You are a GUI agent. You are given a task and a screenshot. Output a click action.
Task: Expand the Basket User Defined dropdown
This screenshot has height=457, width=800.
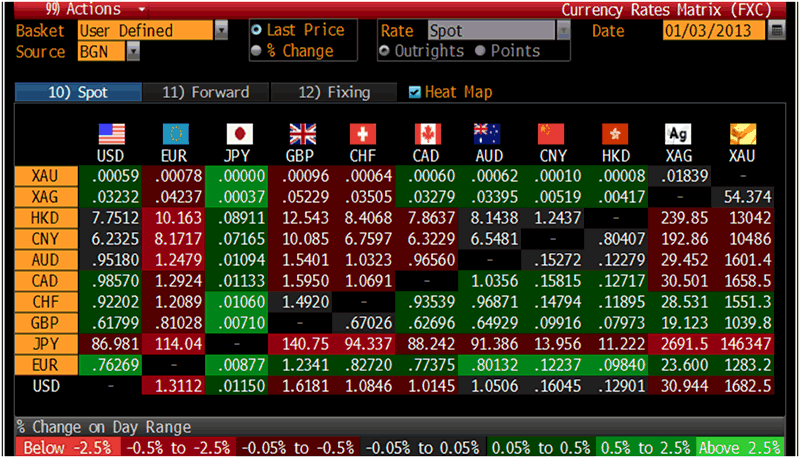tap(221, 31)
